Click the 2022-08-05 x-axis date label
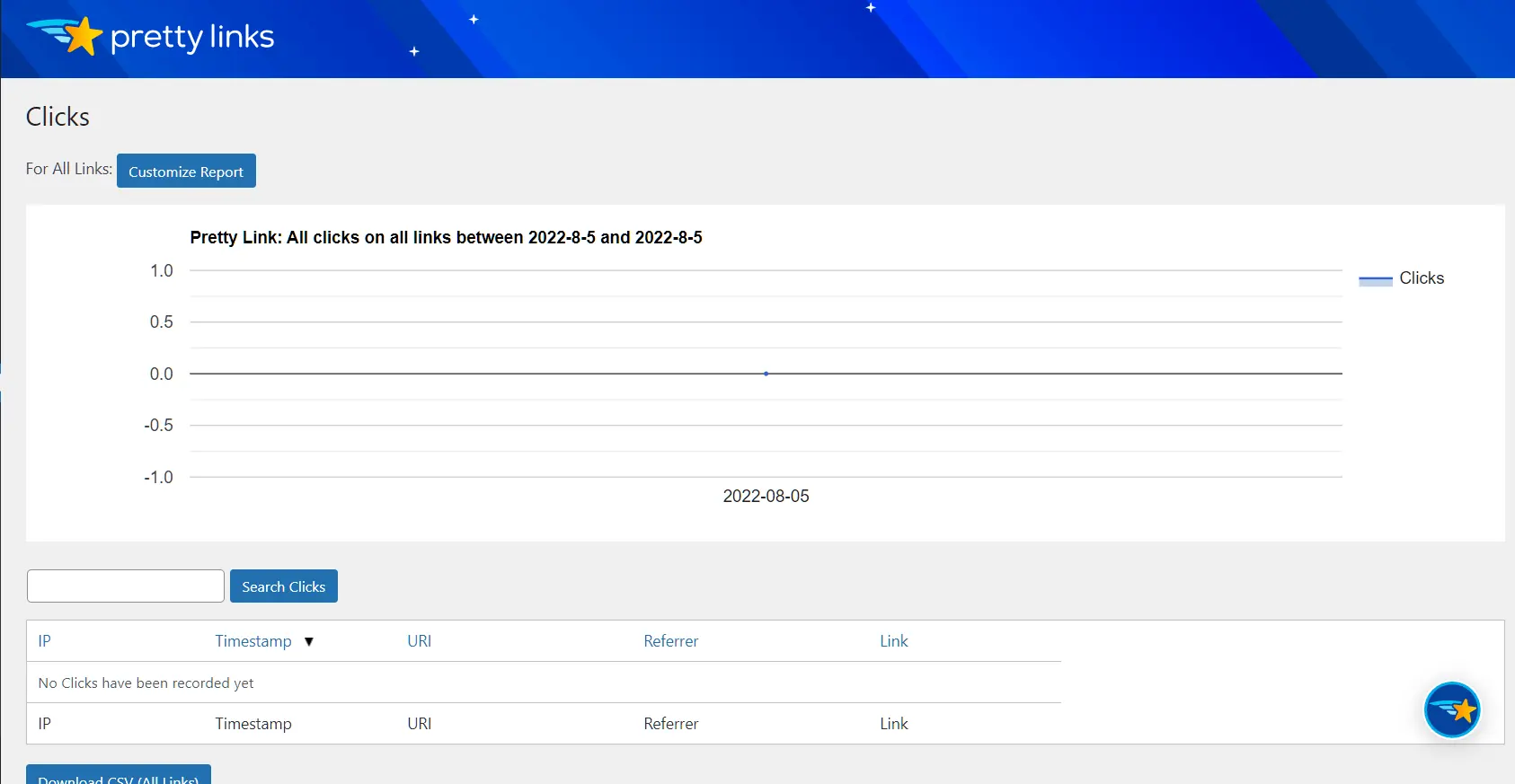1515x784 pixels. pyautogui.click(x=766, y=496)
